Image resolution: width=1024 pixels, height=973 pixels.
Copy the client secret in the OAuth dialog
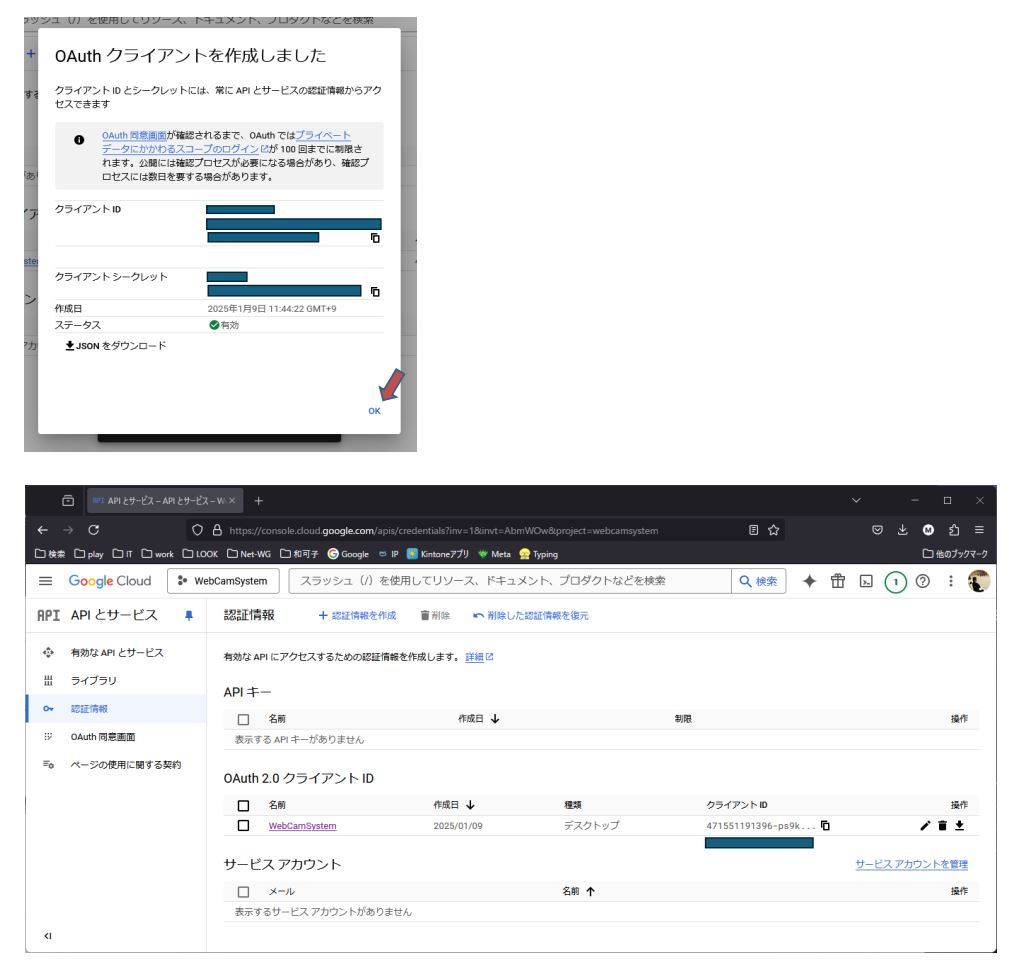tap(375, 292)
